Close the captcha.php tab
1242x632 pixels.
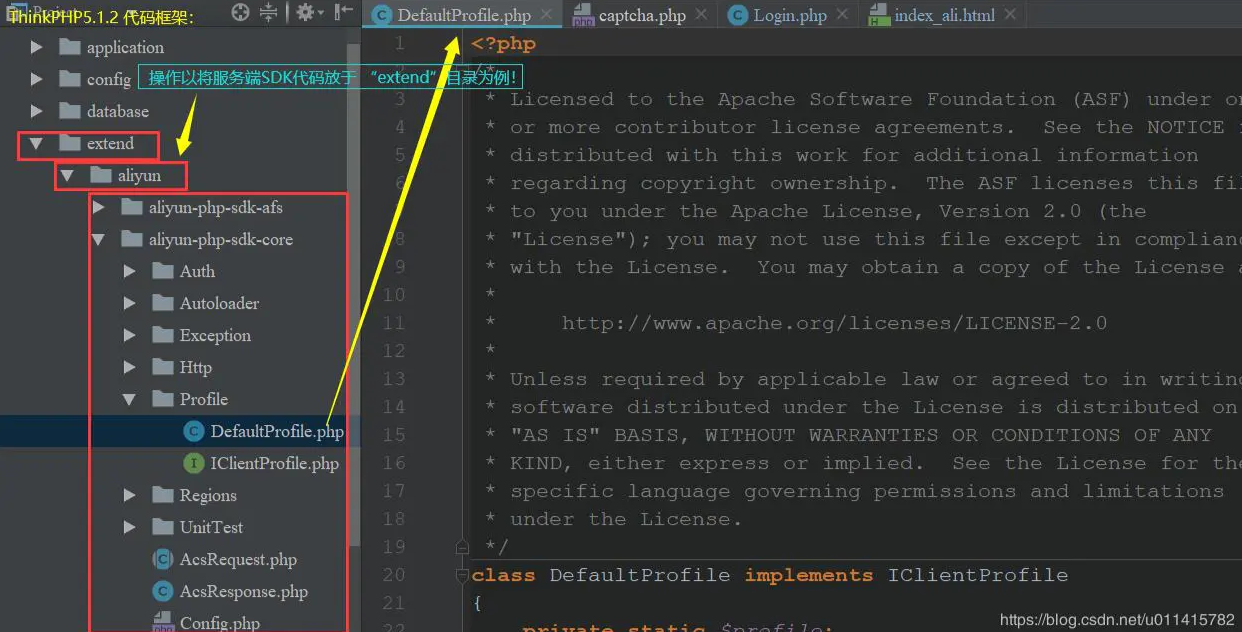pos(700,15)
